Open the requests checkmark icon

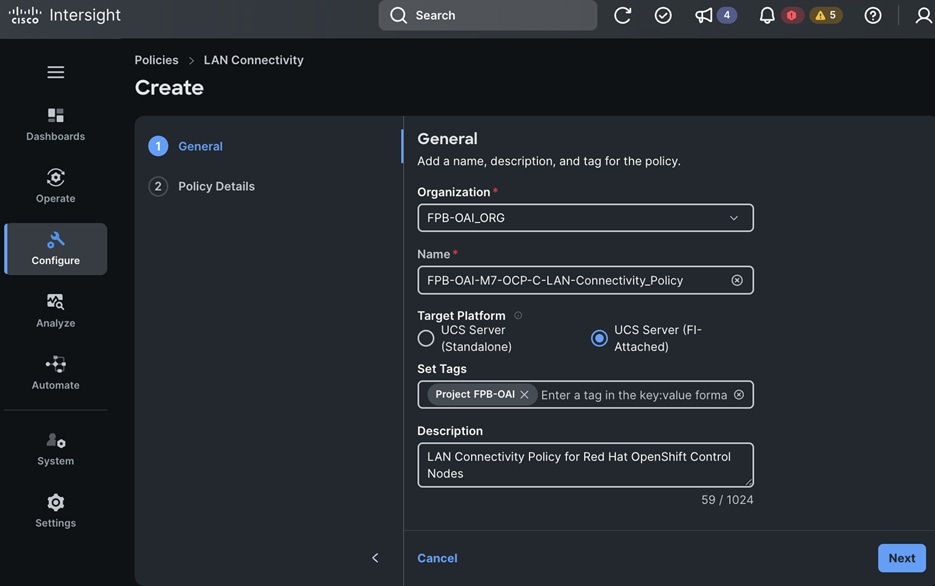(663, 15)
